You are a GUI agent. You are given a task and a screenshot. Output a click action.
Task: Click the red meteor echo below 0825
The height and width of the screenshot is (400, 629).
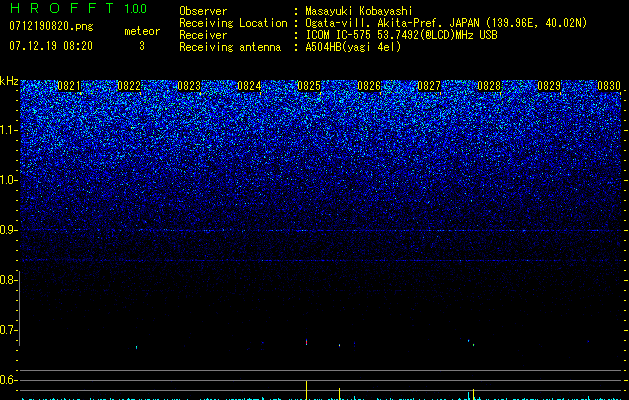coord(306,342)
